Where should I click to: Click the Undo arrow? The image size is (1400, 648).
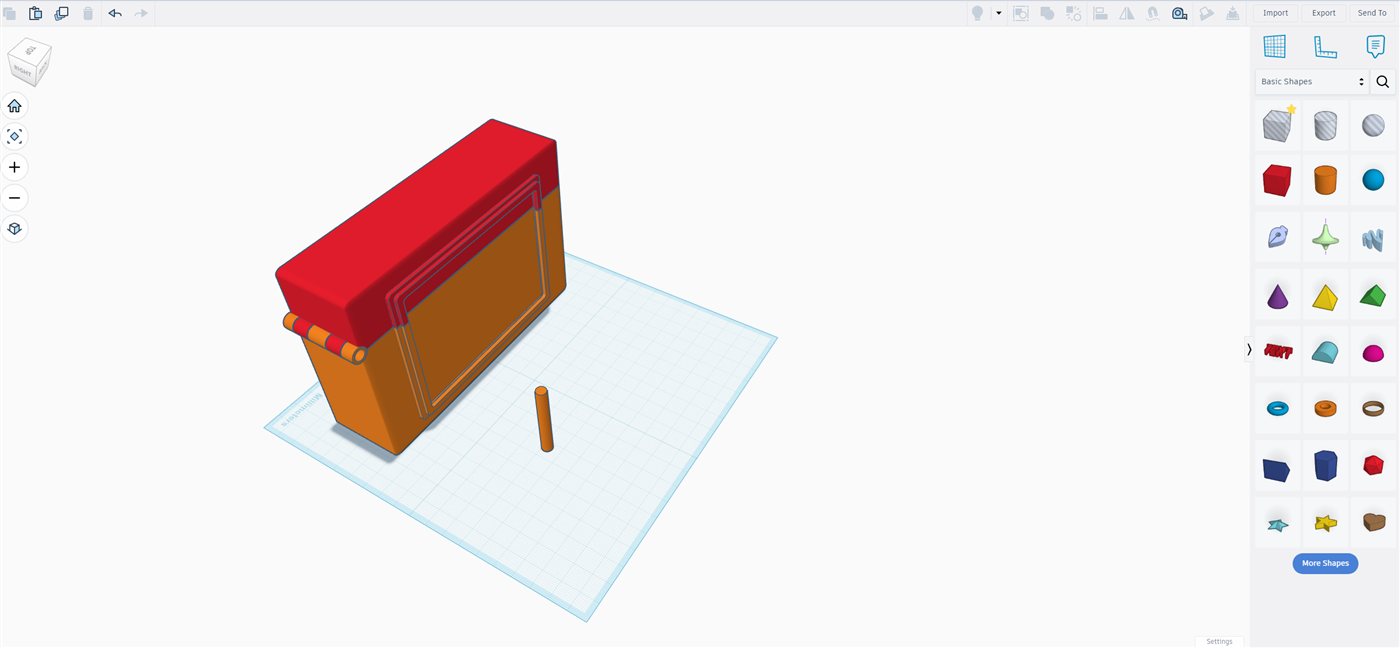tap(115, 13)
